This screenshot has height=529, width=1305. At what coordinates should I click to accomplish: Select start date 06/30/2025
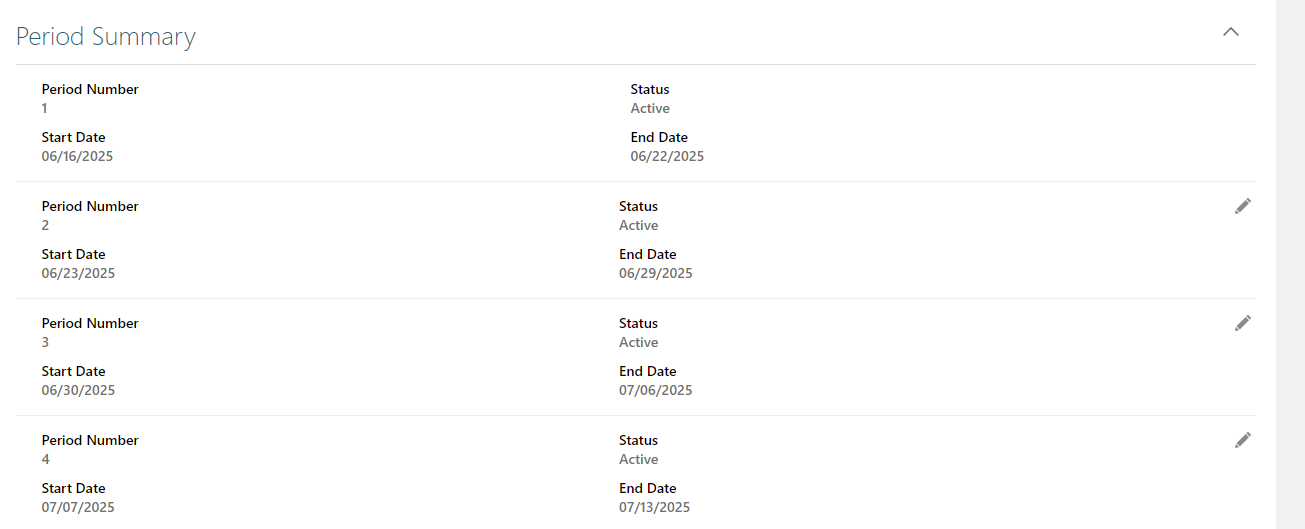(x=78, y=390)
